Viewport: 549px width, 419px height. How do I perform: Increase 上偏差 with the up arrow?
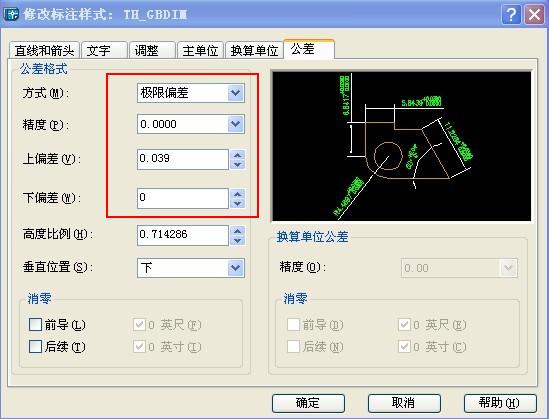coord(237,155)
